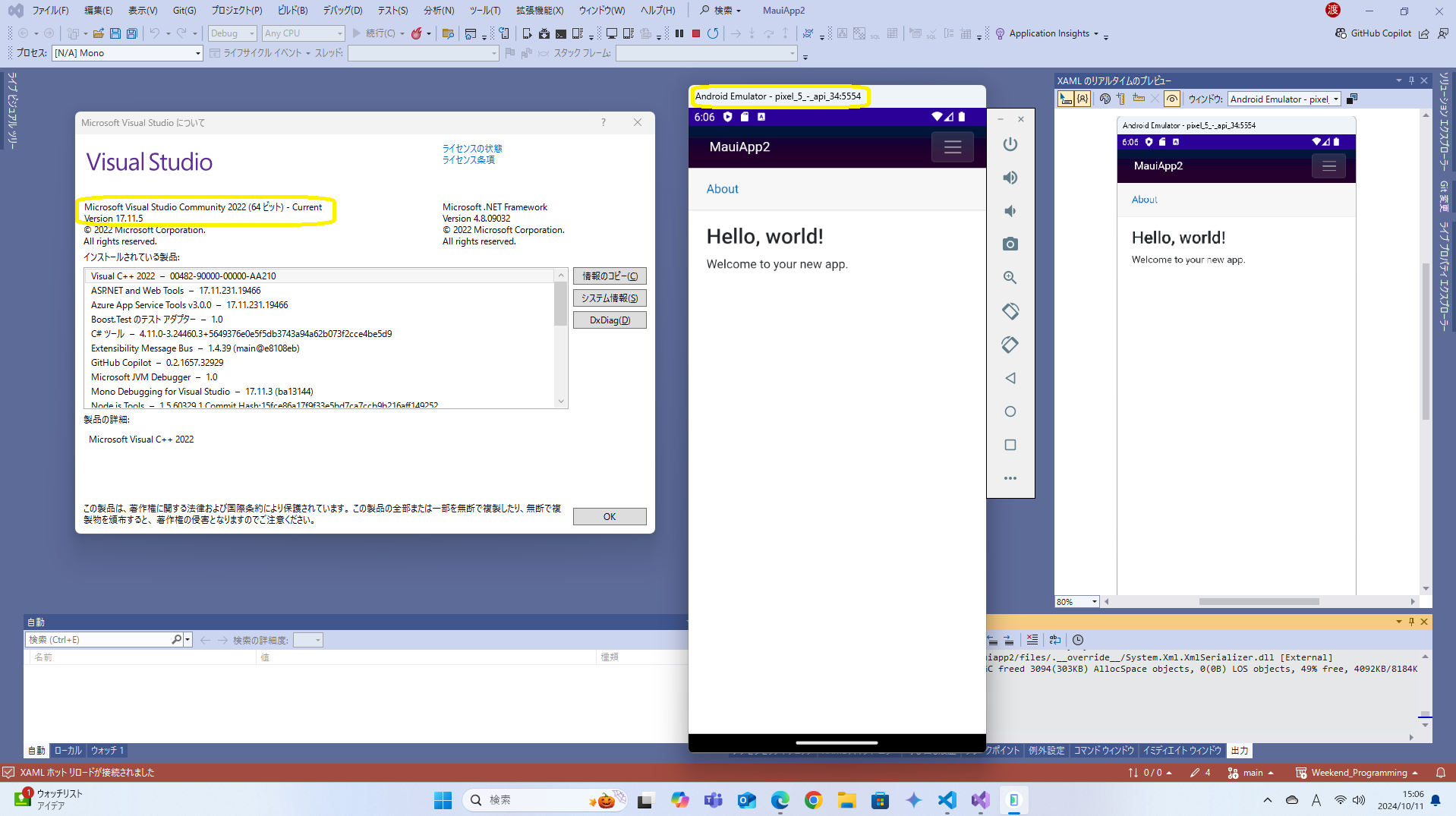The height and width of the screenshot is (816, 1456).
Task: Take an emulator screenshot with camera icon
Action: point(1010,244)
